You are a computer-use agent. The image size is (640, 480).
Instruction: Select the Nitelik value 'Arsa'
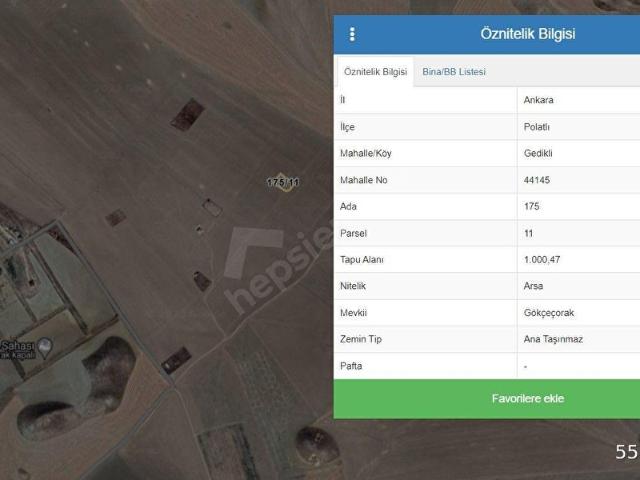[533, 286]
